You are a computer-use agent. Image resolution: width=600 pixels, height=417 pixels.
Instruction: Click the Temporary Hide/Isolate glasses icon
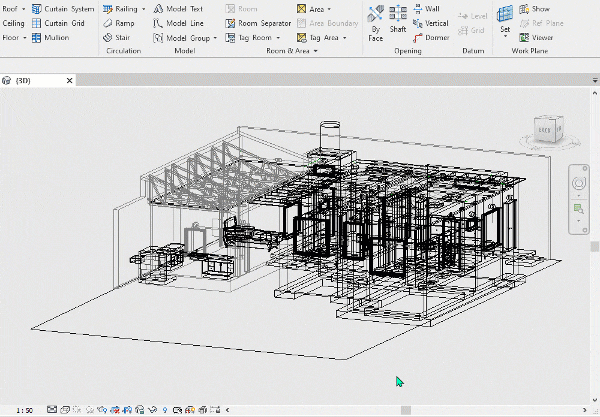coord(152,410)
